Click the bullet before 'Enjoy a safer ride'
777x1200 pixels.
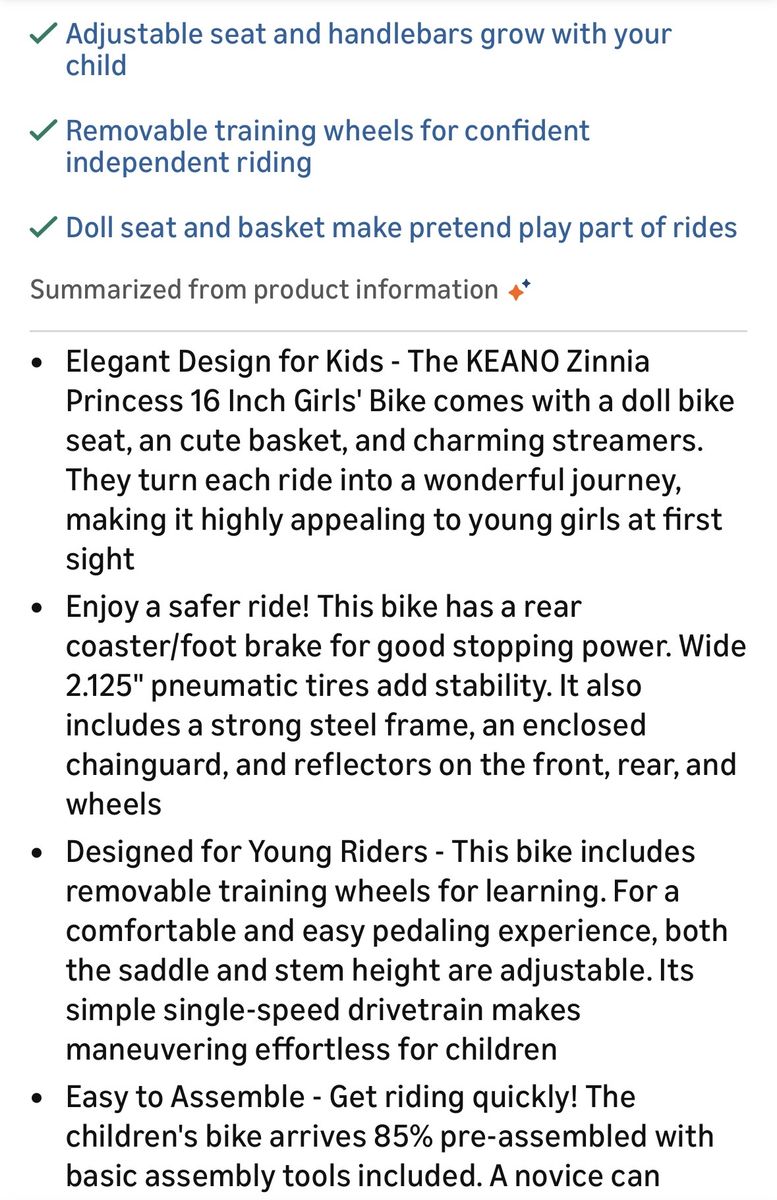click(37, 608)
